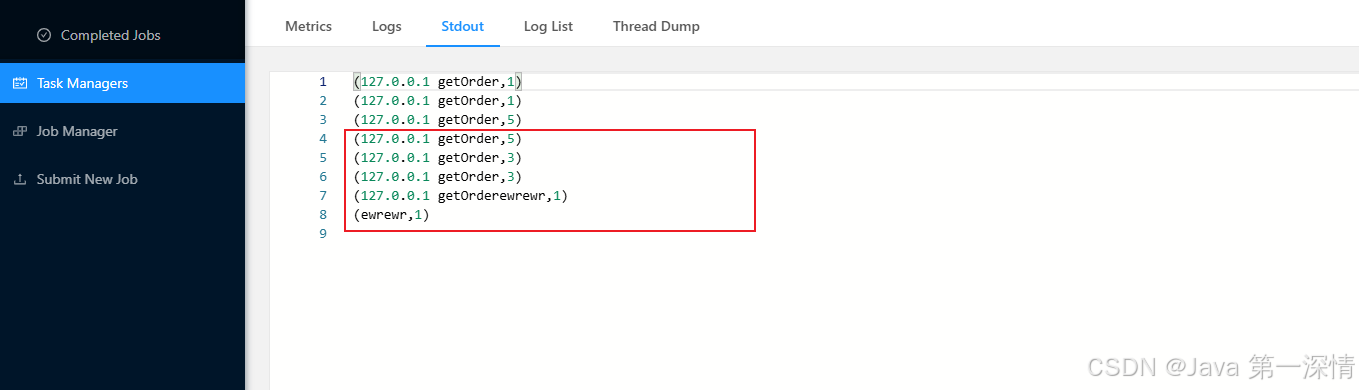Open Submit New Job page
Viewport: 1359px width, 390px height.
tap(122, 179)
